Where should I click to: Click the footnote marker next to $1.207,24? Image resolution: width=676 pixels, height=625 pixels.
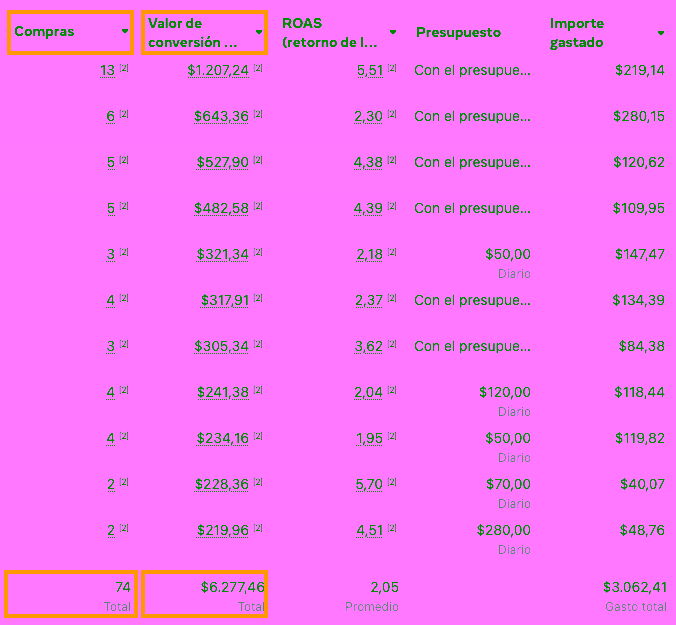[x=257, y=69]
